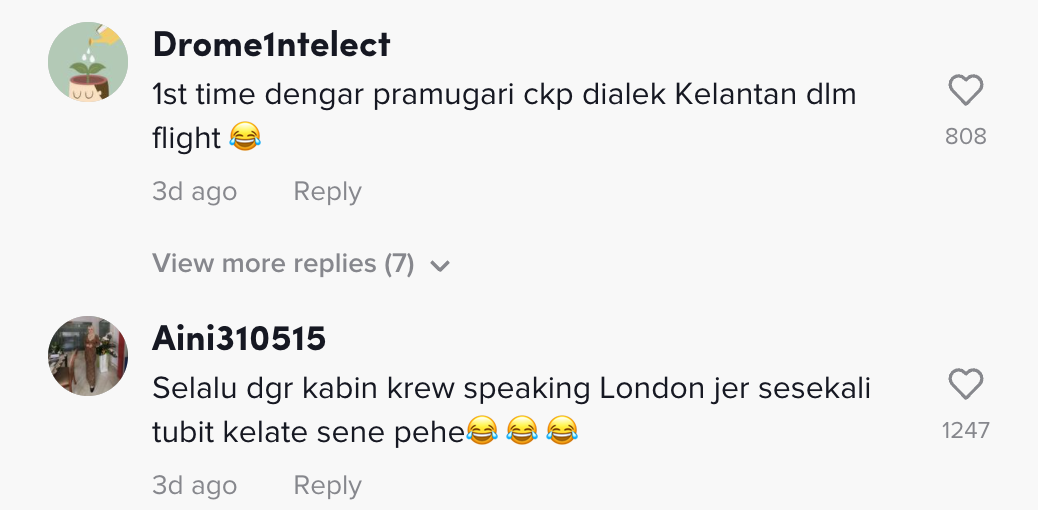Viewport: 1038px width, 510px height.
Task: Click the middle laughing emoji in Aini310515's comment
Action: coord(522,432)
